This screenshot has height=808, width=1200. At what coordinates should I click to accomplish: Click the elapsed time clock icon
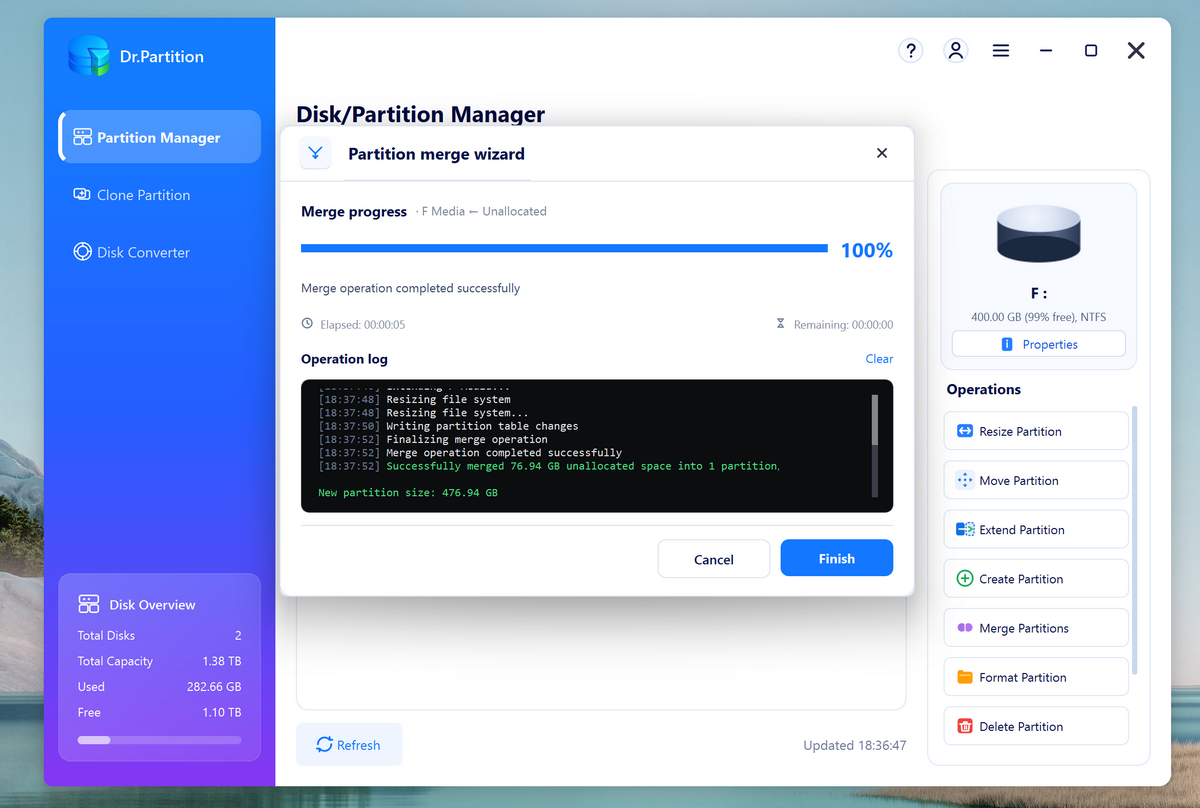click(307, 324)
